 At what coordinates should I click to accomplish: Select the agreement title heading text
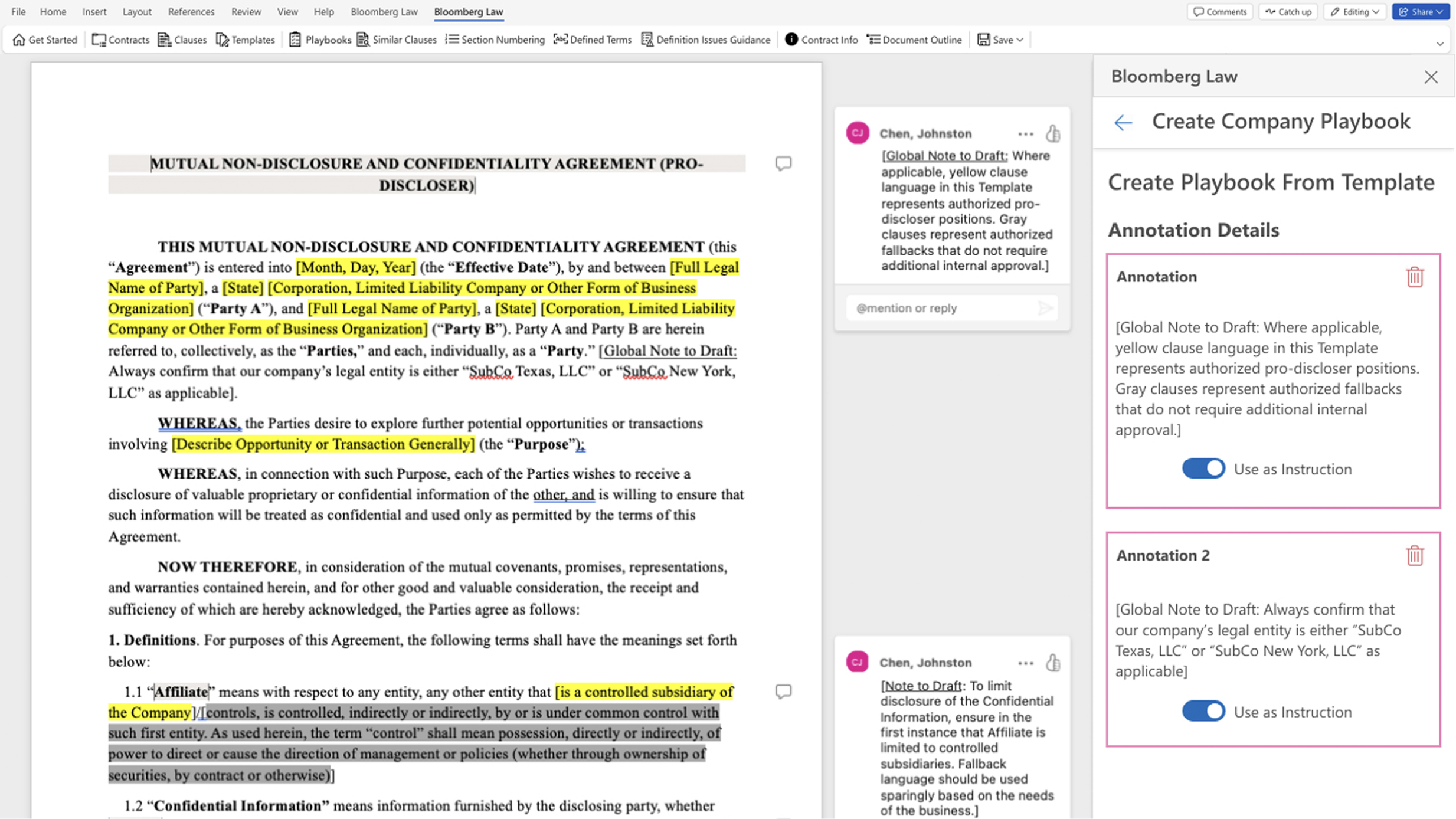click(427, 174)
